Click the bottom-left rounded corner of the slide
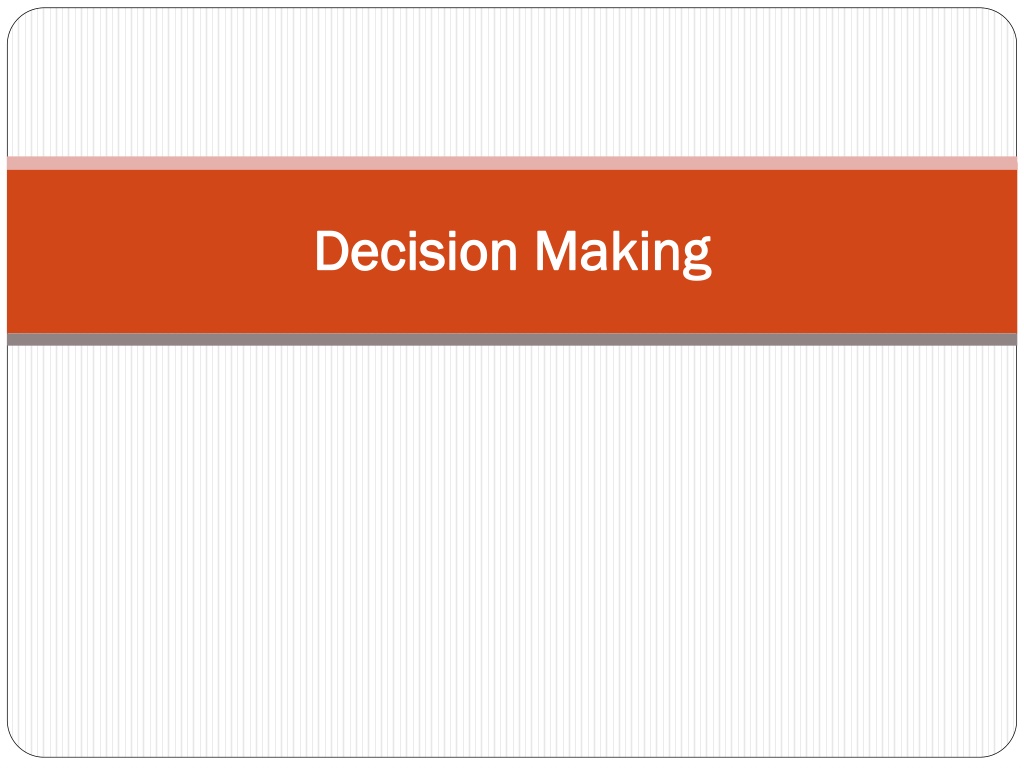This screenshot has height=768, width=1024. pos(18,746)
